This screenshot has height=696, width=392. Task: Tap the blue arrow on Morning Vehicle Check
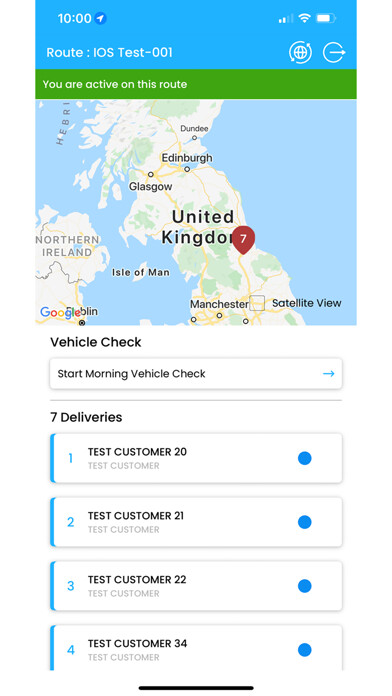click(329, 374)
